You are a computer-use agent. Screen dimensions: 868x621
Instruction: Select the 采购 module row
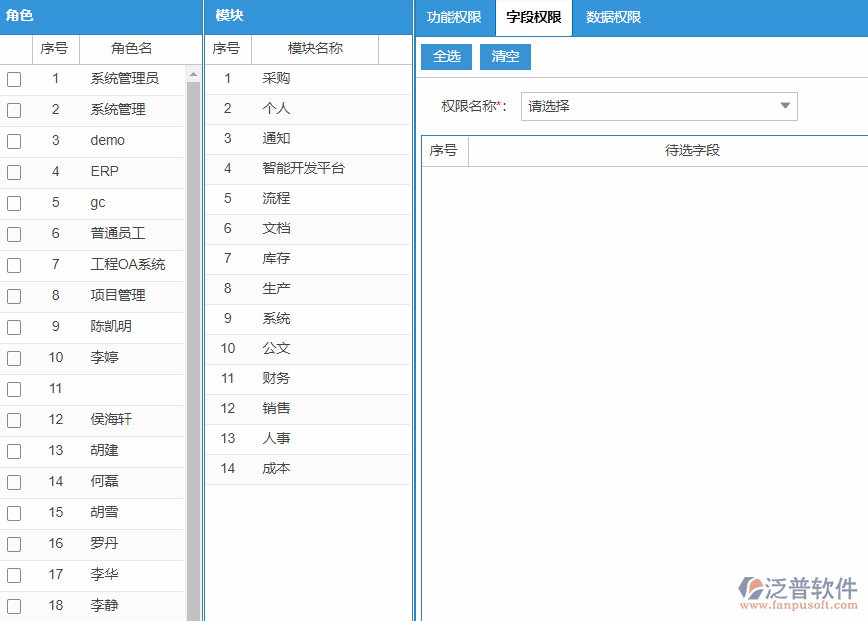(277, 78)
